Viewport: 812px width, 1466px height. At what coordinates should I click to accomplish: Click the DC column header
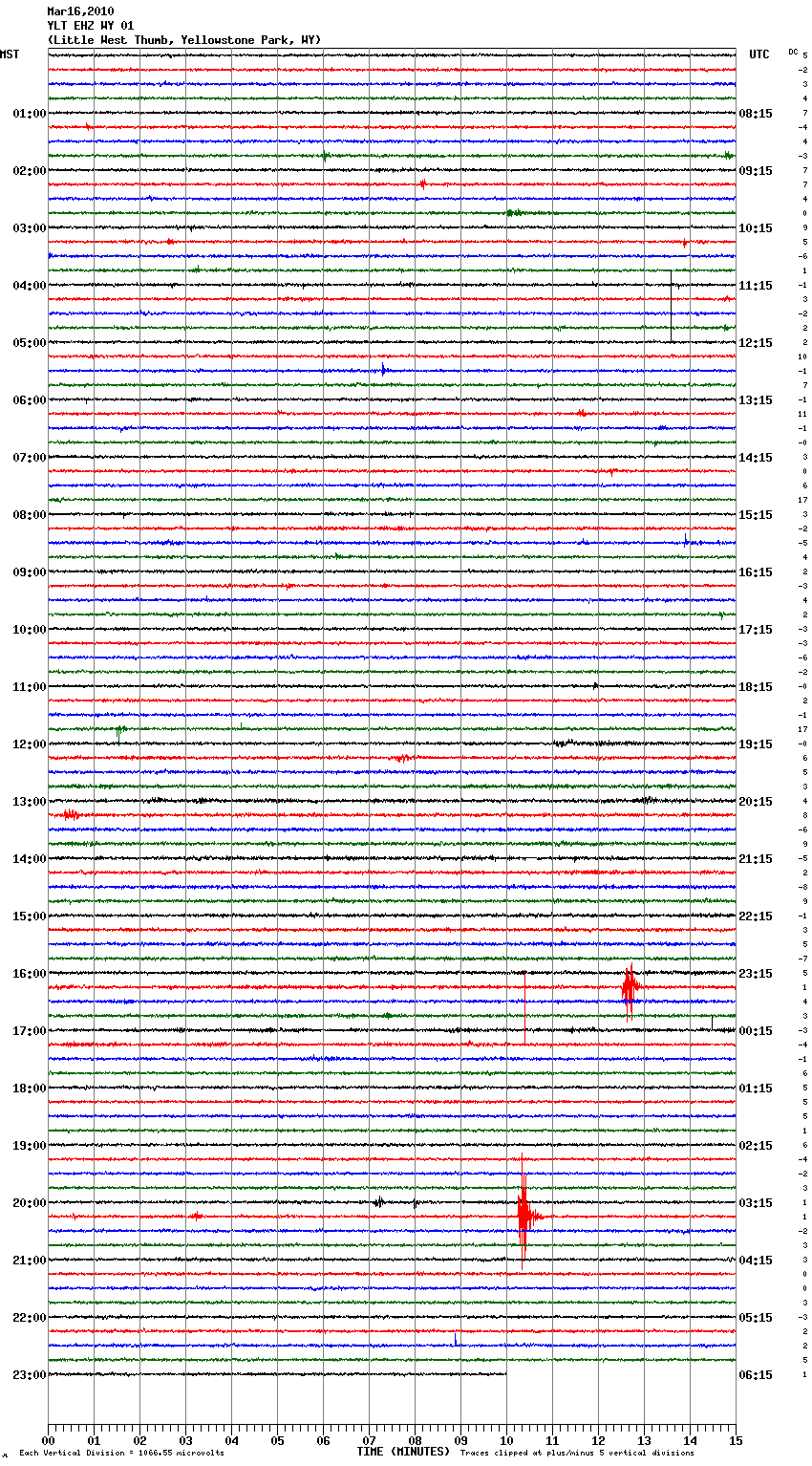click(x=793, y=52)
